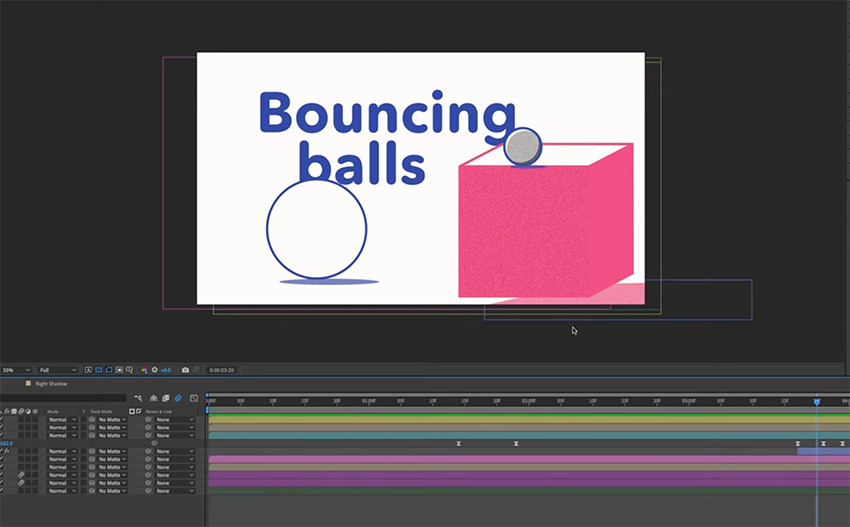Click first matte icon beside Track Matte header

132,411
